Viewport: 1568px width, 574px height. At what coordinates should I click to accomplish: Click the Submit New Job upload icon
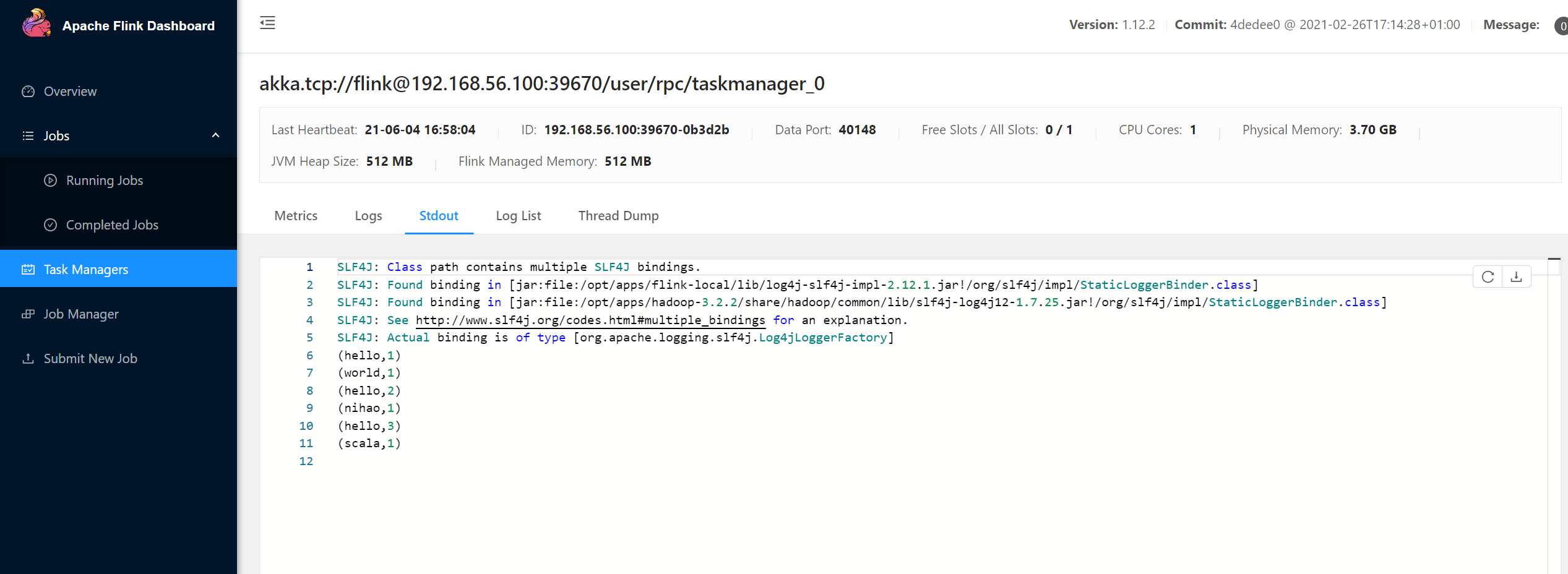click(28, 359)
